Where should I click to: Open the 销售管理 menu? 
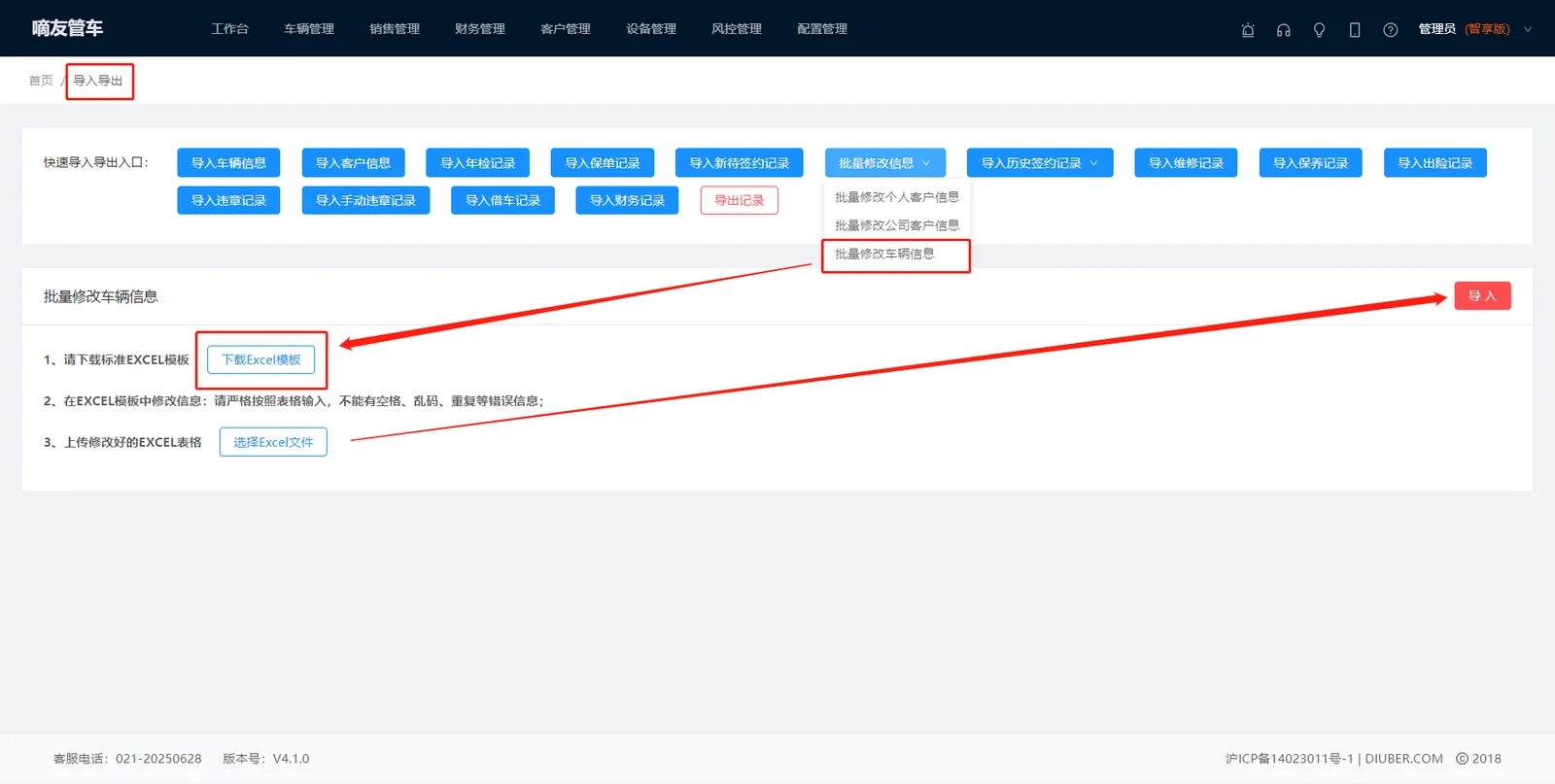click(395, 29)
